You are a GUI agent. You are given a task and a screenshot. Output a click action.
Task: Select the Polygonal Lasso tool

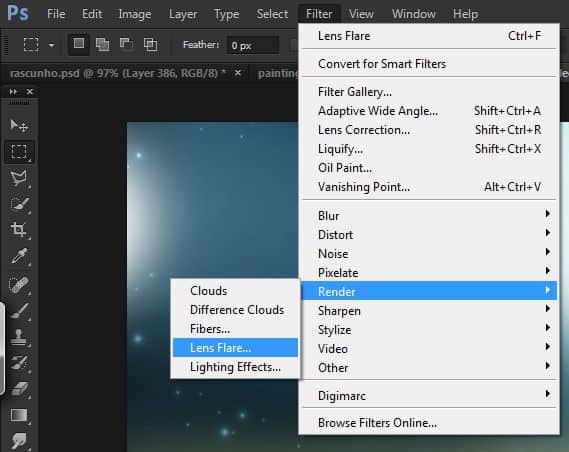click(19, 178)
